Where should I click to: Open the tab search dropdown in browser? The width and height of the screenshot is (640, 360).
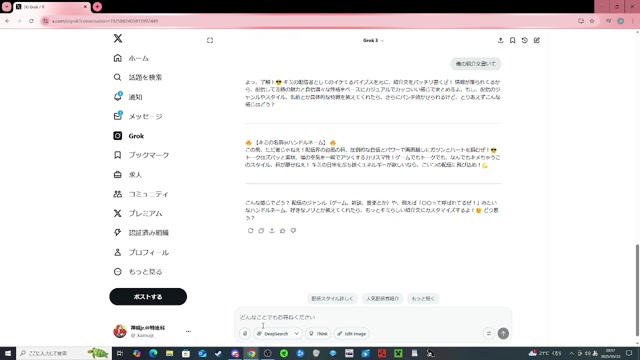point(7,7)
